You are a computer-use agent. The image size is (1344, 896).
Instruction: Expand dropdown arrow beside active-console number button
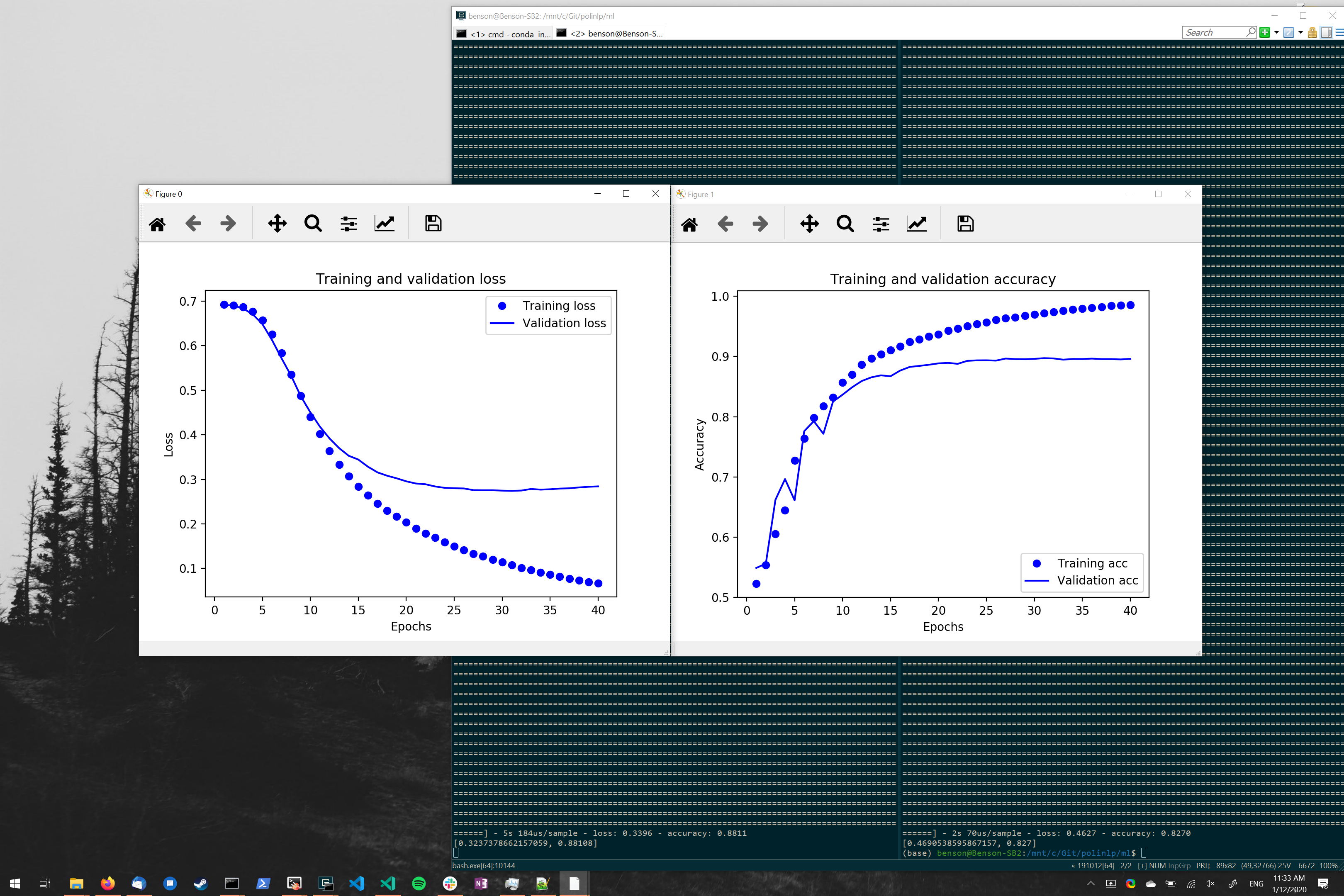pos(1300,33)
